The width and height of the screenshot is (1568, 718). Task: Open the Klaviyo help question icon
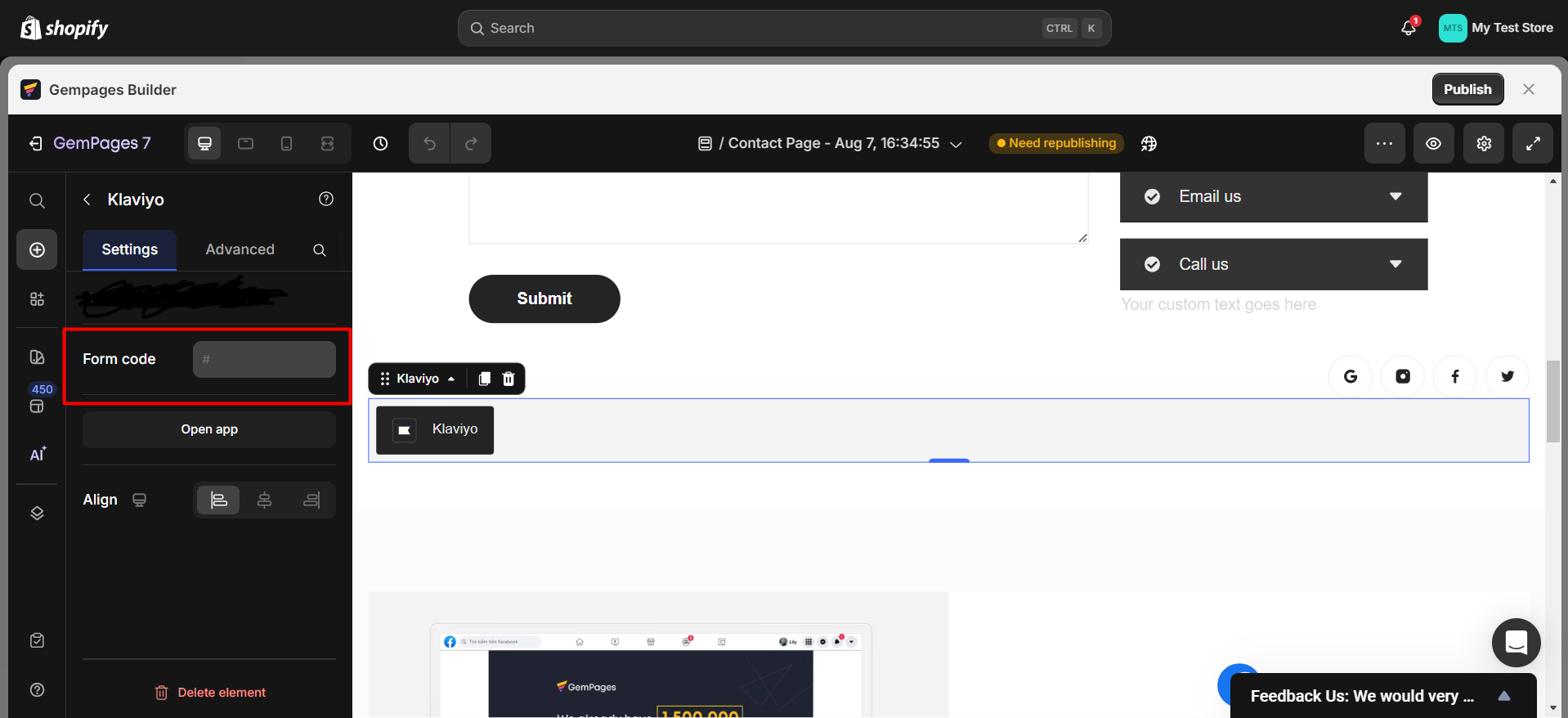click(x=326, y=199)
